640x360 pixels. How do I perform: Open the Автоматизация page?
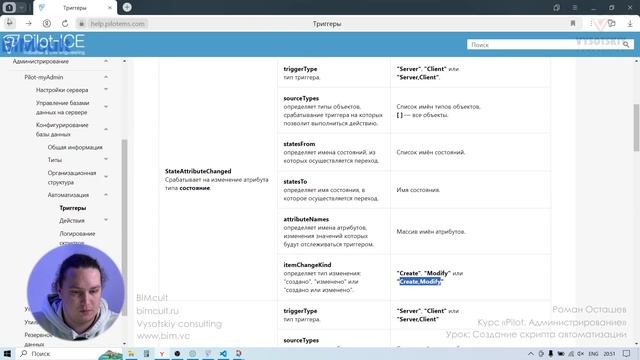[68, 195]
